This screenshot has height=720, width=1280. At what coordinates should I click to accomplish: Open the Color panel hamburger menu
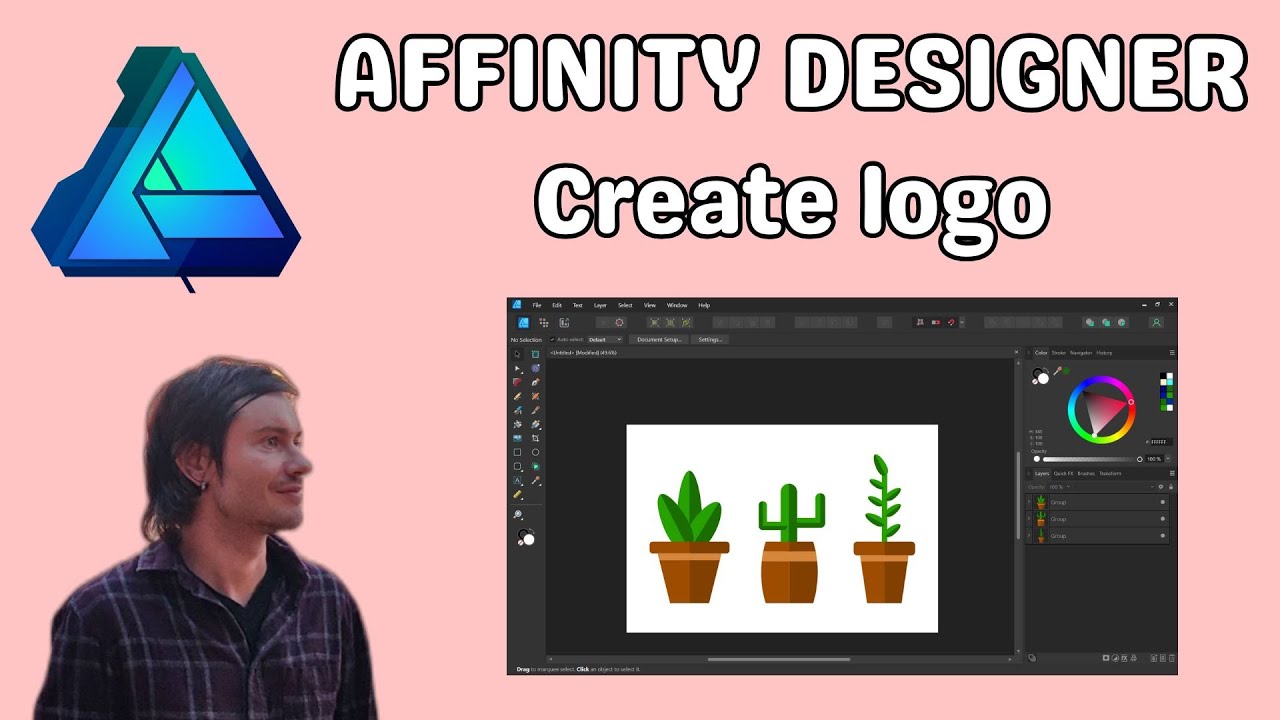point(1172,353)
